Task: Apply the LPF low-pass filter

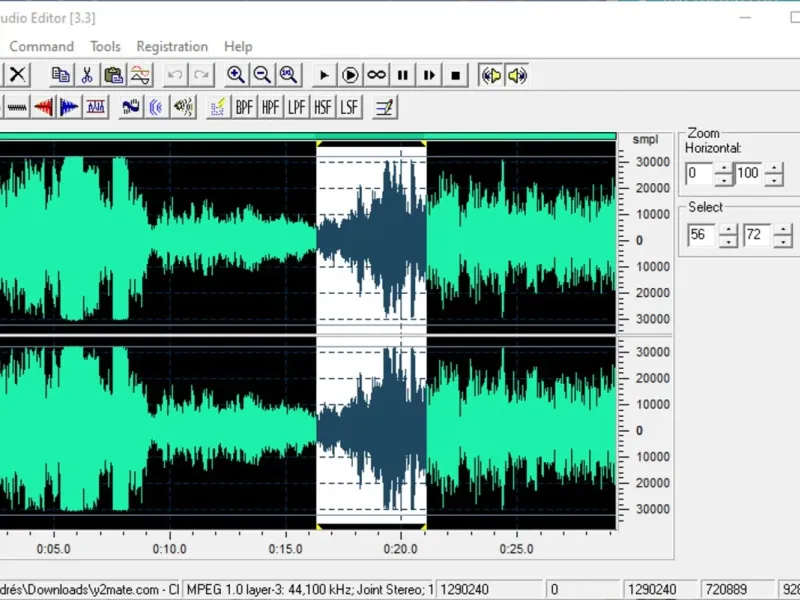Action: click(296, 107)
